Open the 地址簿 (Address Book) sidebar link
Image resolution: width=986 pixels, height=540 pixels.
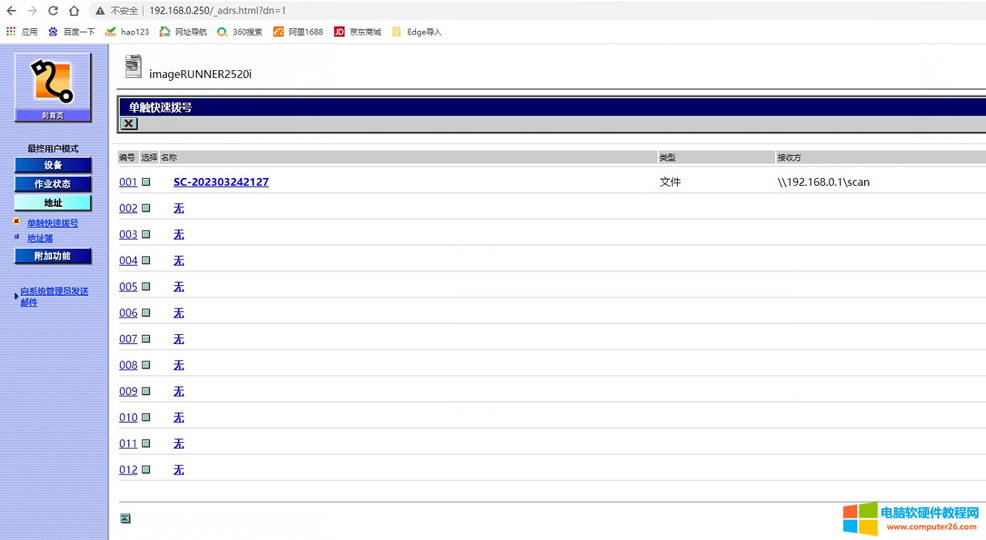(x=40, y=238)
